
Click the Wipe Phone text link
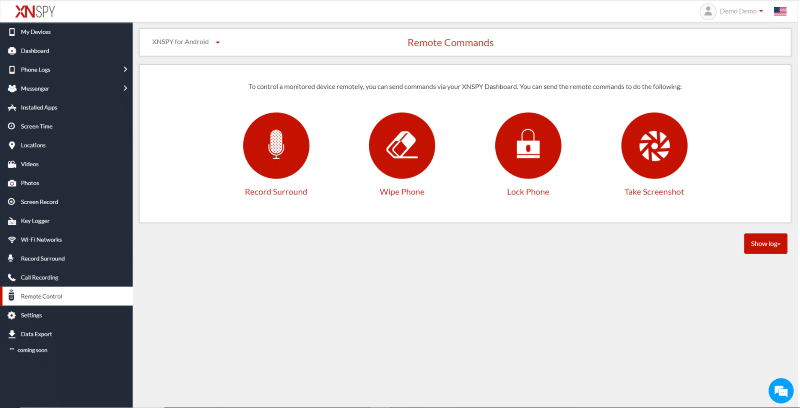click(402, 192)
